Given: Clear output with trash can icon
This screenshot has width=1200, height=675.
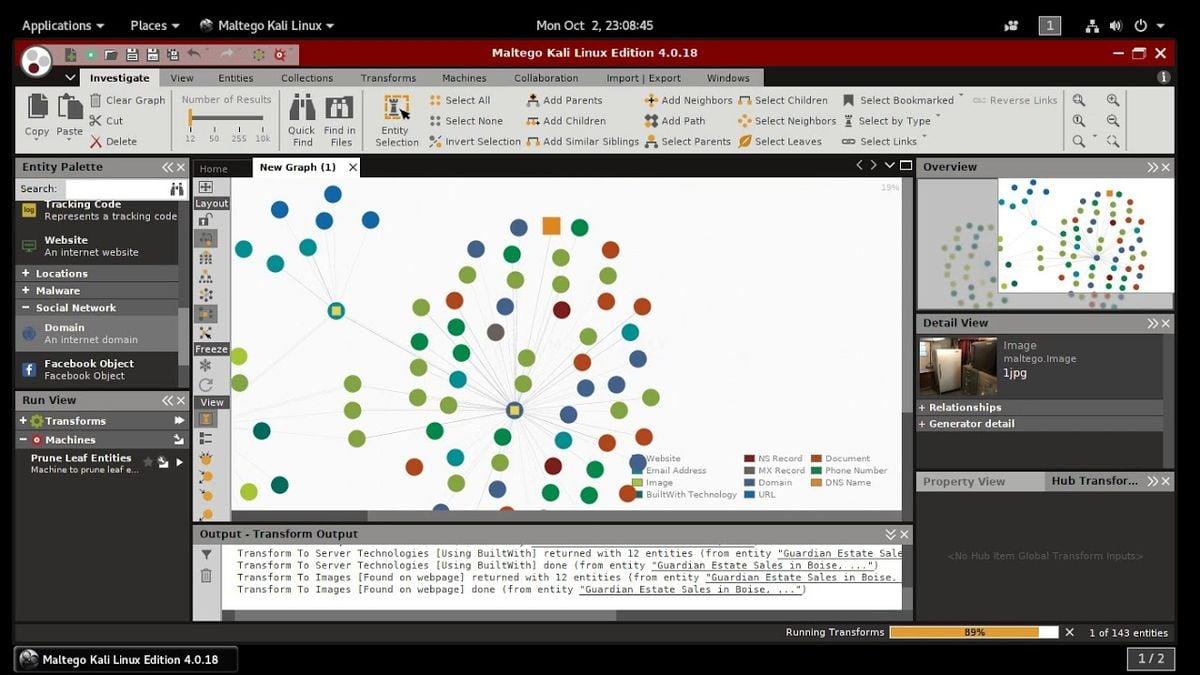Looking at the screenshot, I should [x=206, y=575].
